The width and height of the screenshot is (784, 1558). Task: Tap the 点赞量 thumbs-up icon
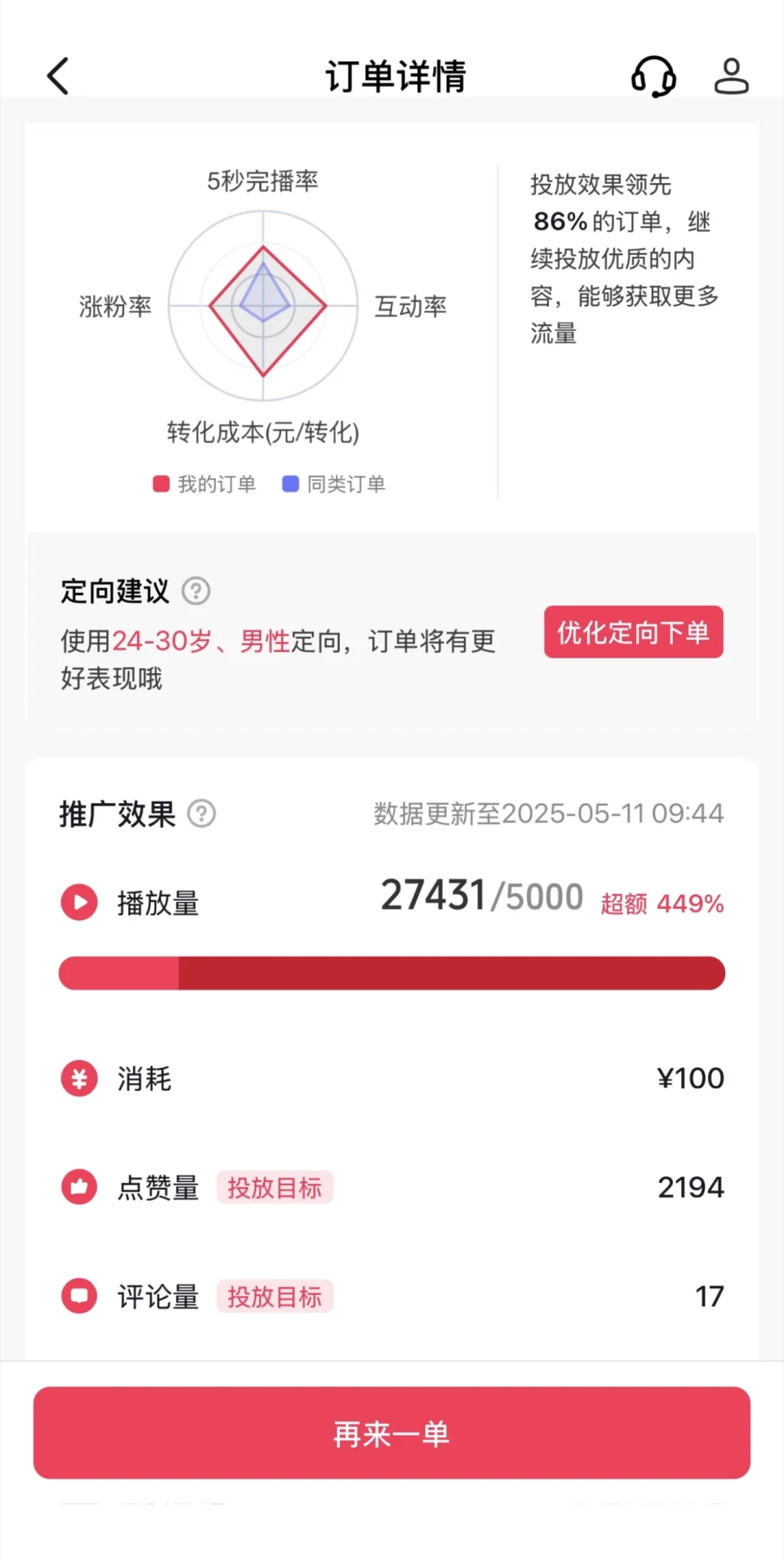79,1187
